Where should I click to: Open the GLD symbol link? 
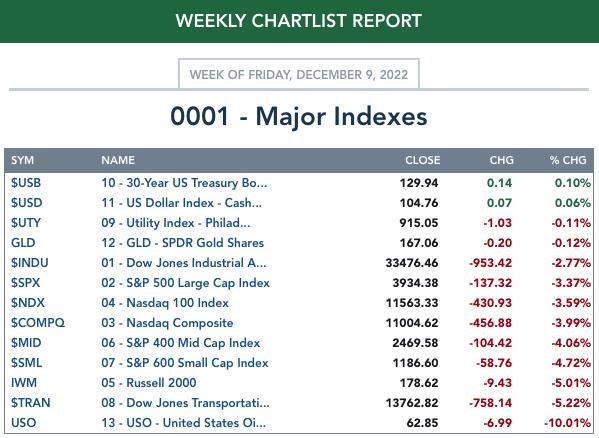(23, 243)
